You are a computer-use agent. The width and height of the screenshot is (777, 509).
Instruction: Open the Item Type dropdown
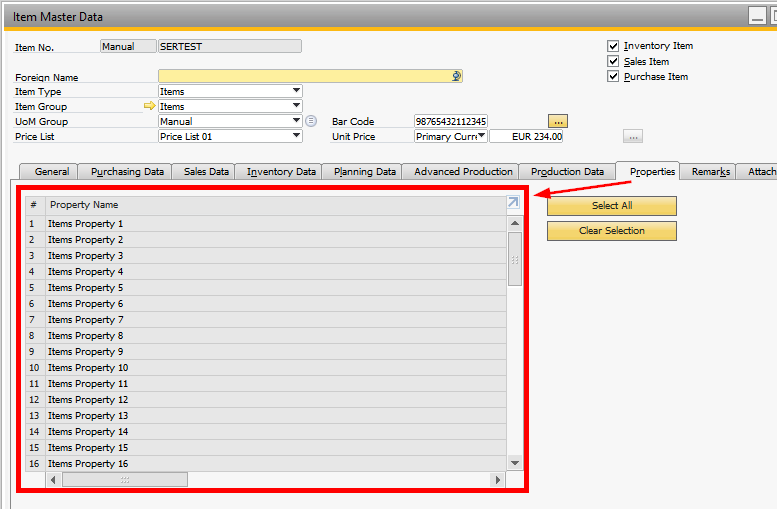coord(296,91)
